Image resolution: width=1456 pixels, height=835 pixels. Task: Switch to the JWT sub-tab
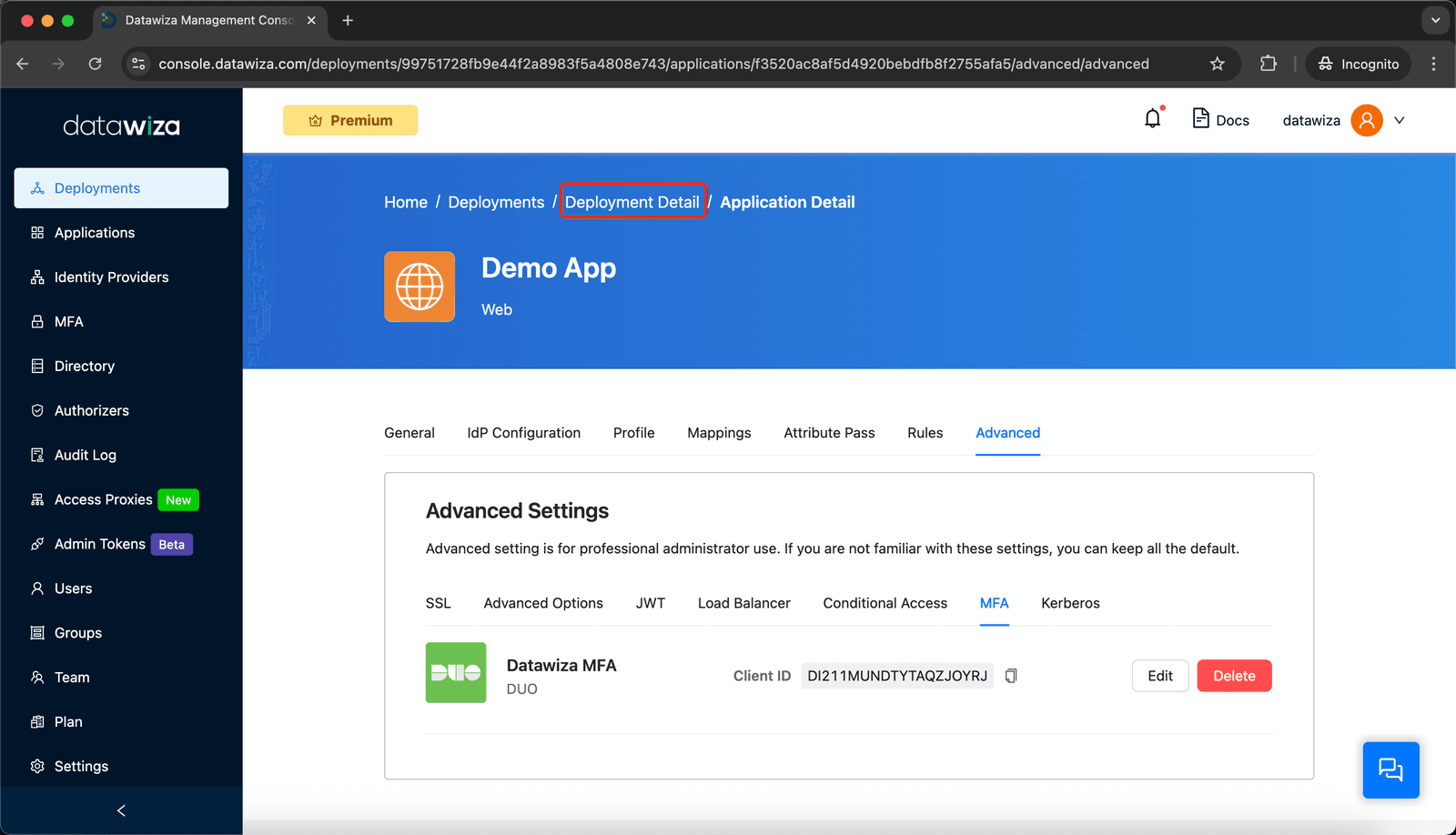[651, 603]
